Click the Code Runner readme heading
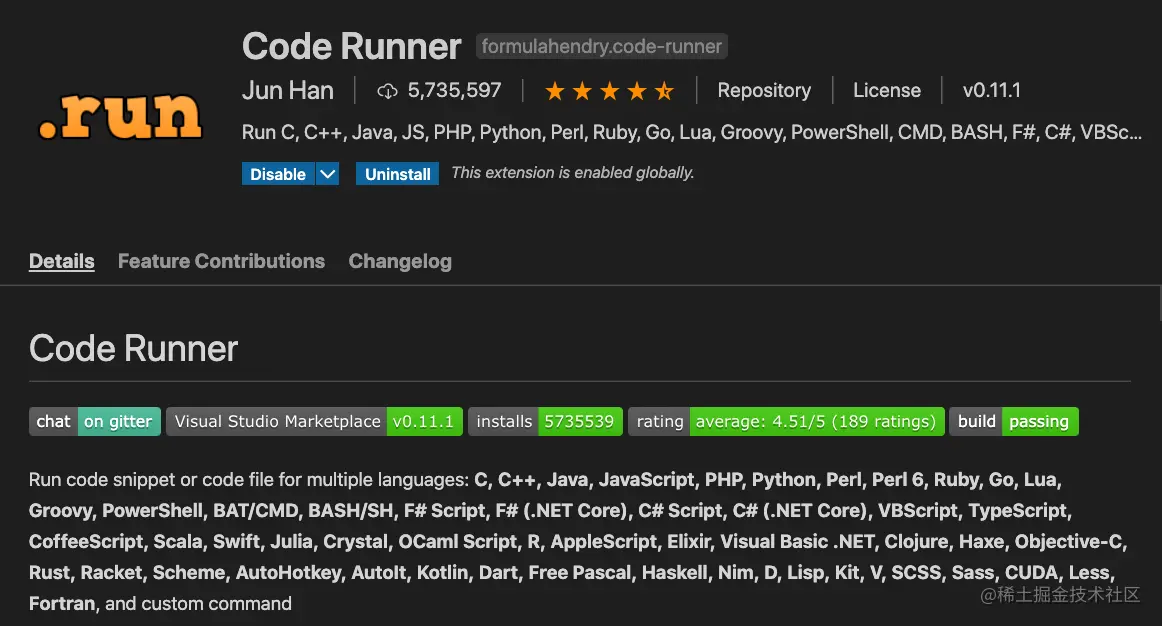Viewport: 1162px width, 626px height. tap(133, 348)
